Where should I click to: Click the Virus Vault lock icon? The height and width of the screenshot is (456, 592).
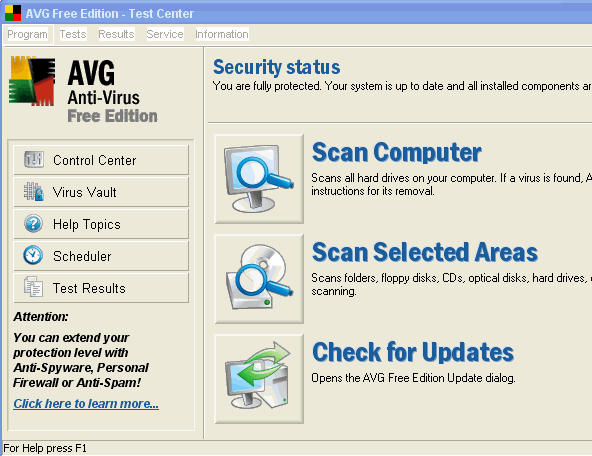click(x=34, y=192)
